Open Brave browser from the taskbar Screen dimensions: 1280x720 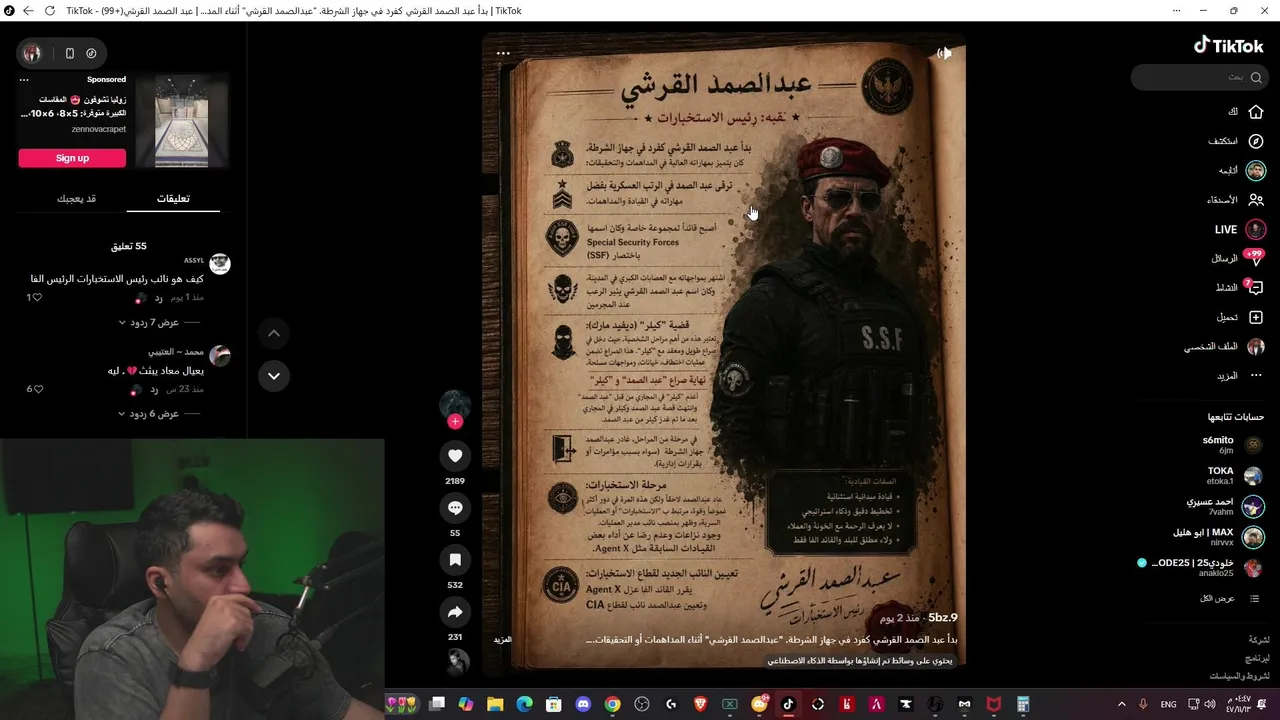(700, 704)
